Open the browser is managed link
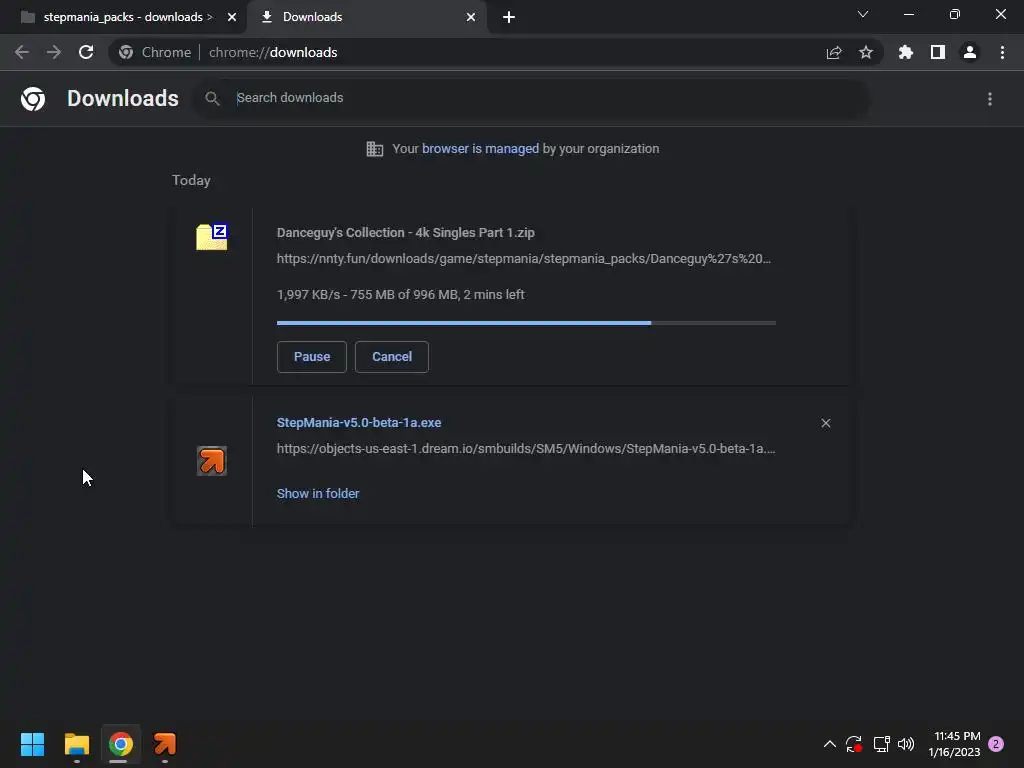 [480, 149]
